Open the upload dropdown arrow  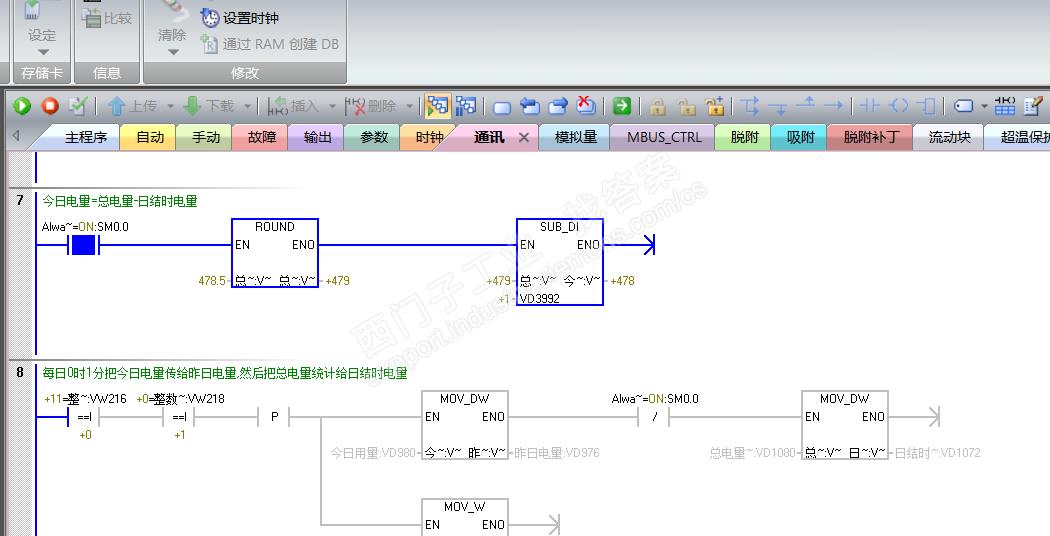tap(170, 106)
